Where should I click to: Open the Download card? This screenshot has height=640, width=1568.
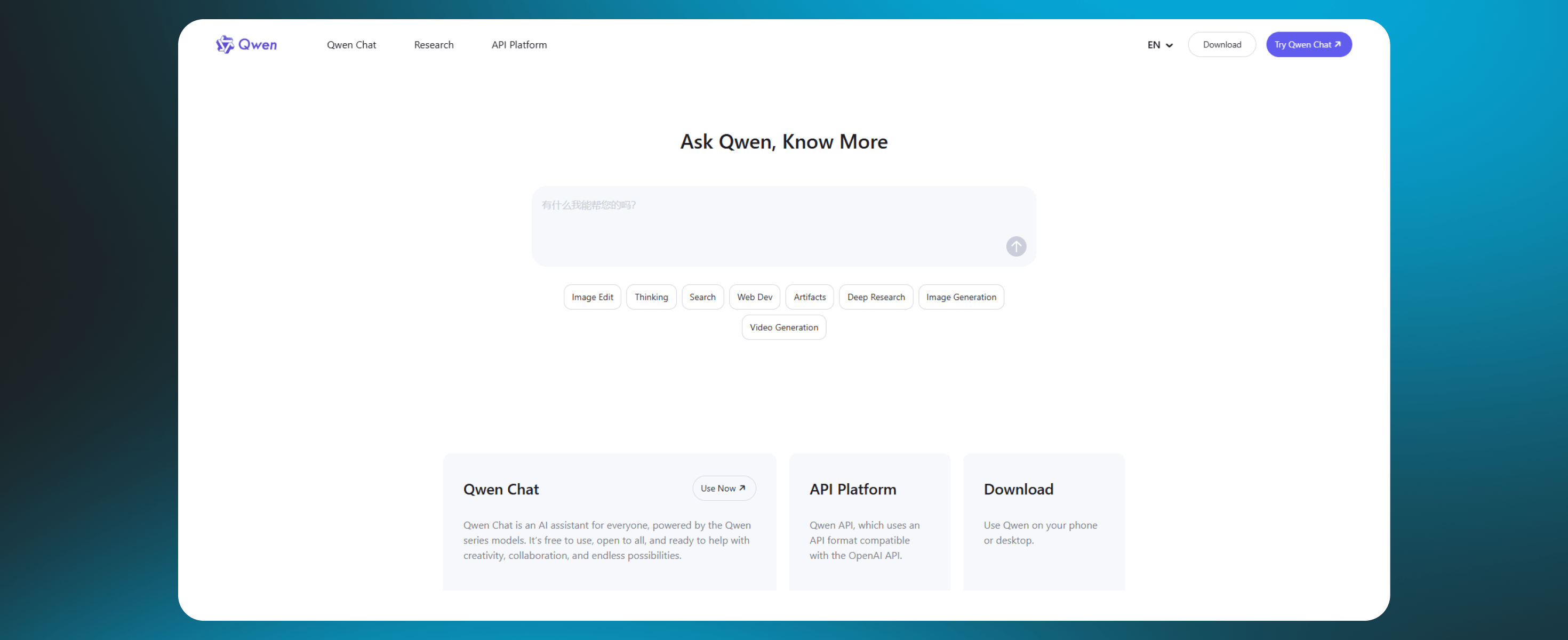[1043, 521]
